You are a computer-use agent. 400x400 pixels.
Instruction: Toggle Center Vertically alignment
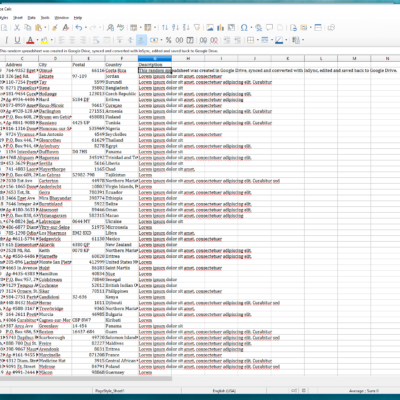click(130, 40)
